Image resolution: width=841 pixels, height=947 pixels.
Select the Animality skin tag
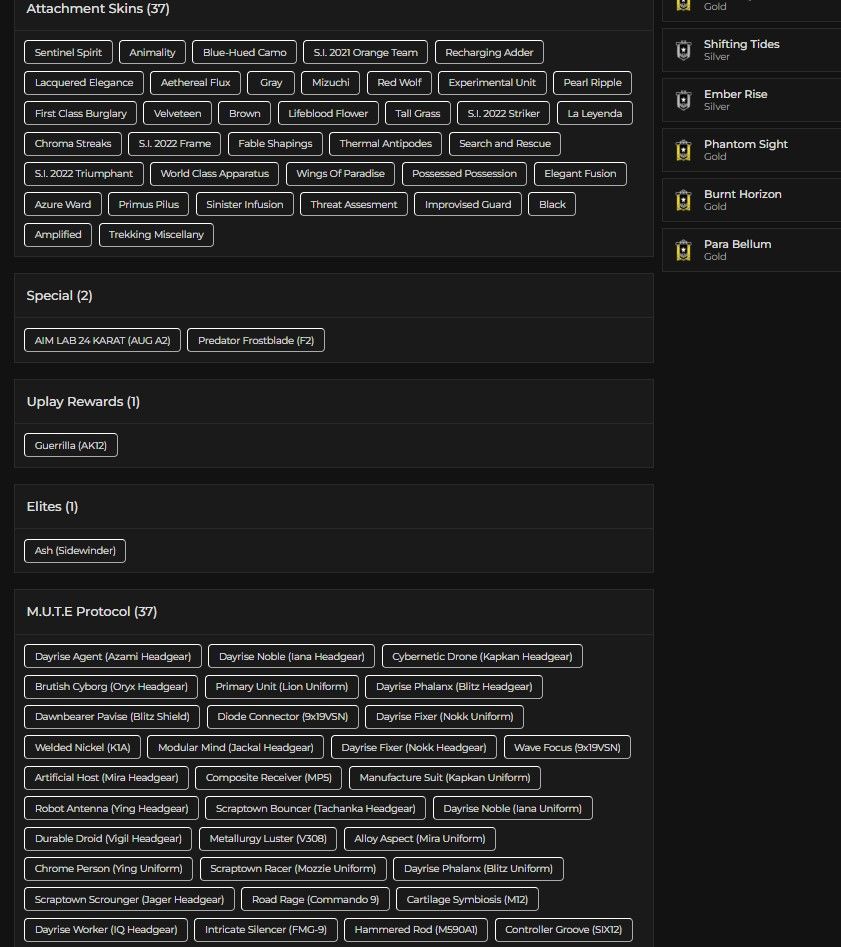click(152, 53)
